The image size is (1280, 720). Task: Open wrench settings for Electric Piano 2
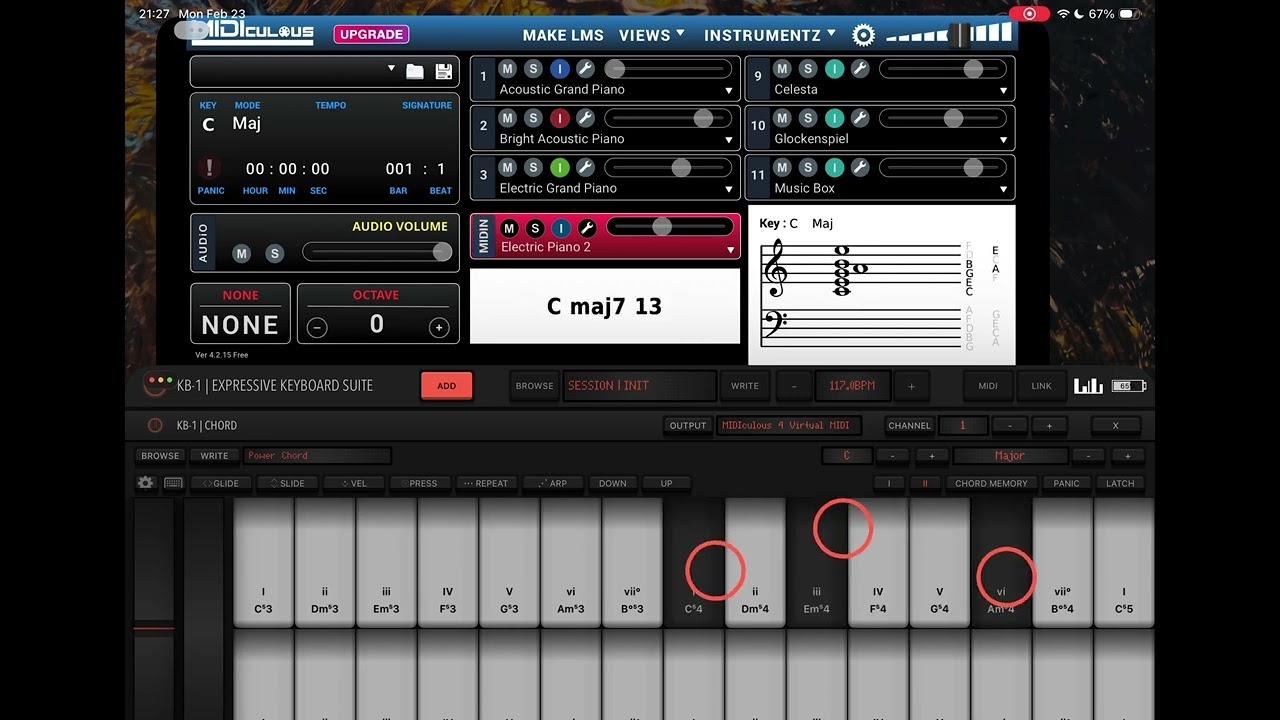point(587,228)
